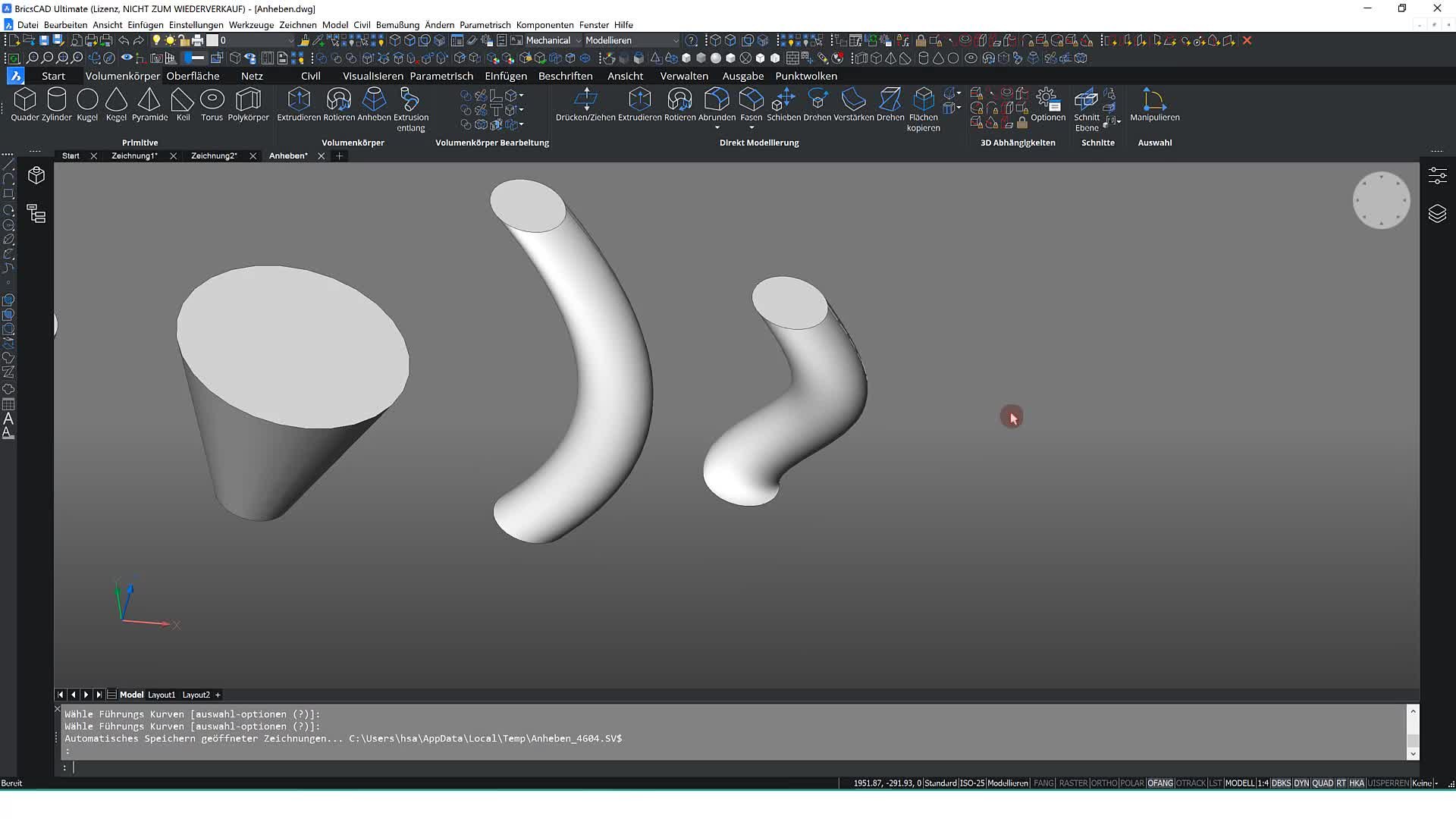Click the cone solid in the viewport

coord(292,392)
